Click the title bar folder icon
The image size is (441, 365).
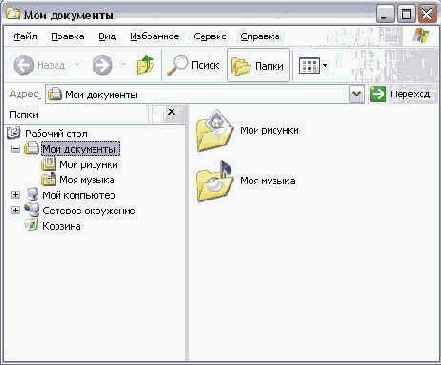point(13,14)
